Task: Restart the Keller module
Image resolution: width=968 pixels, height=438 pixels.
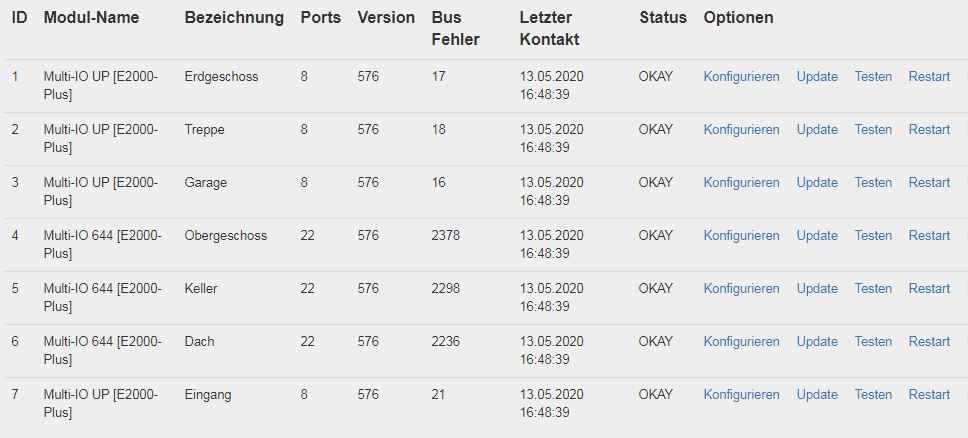Action: pos(929,289)
